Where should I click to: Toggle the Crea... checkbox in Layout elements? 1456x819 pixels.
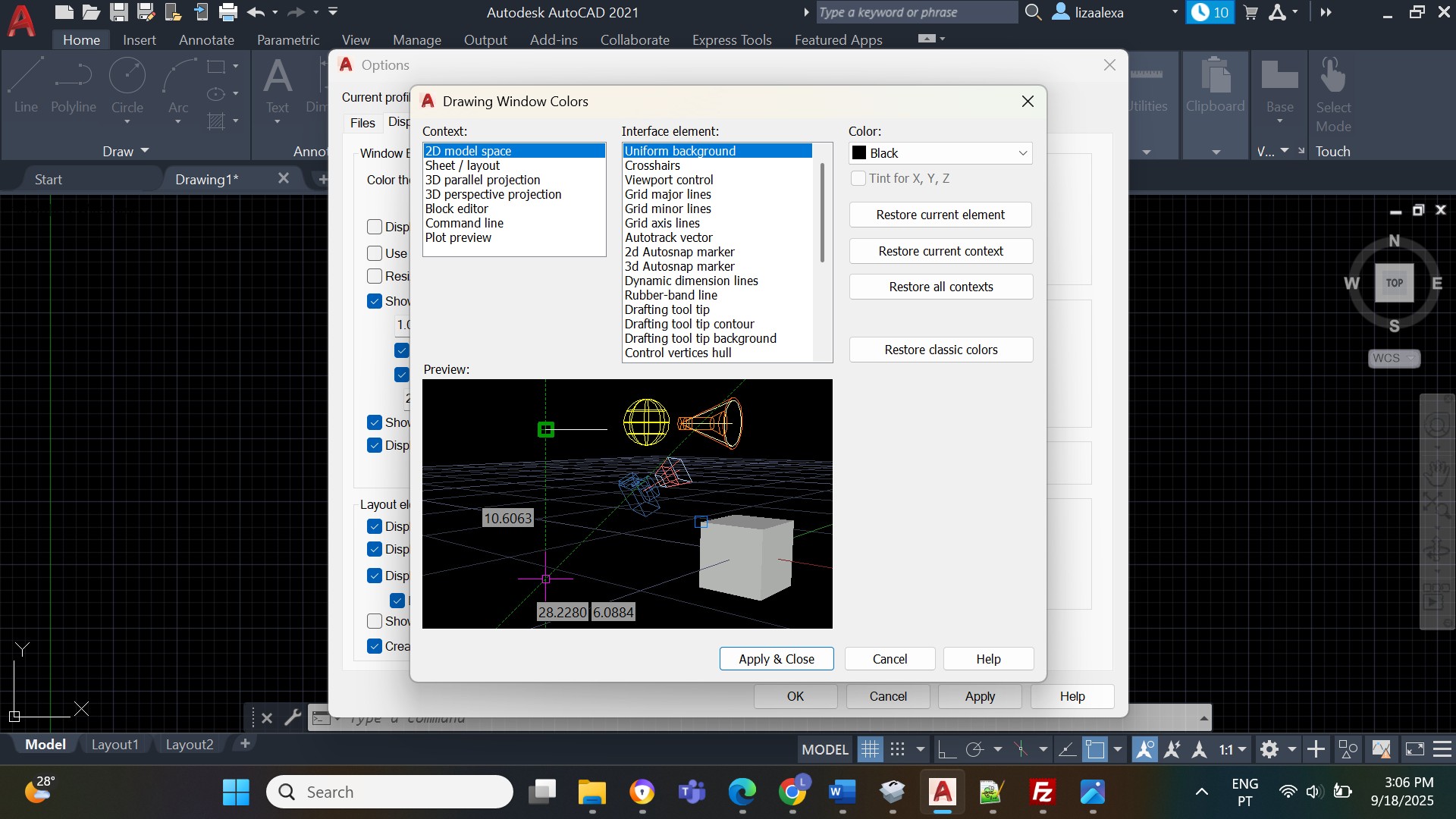(375, 646)
